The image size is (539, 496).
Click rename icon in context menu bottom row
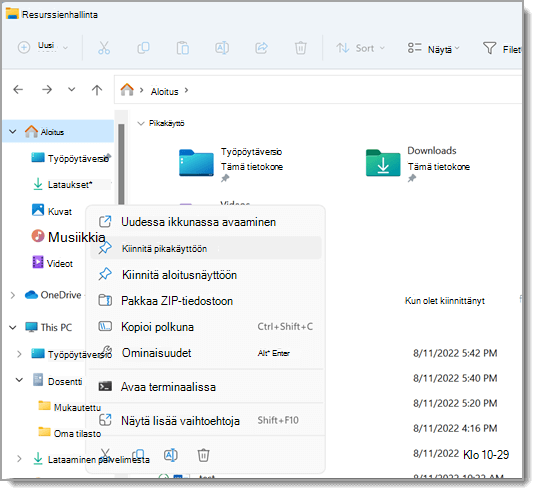point(170,455)
